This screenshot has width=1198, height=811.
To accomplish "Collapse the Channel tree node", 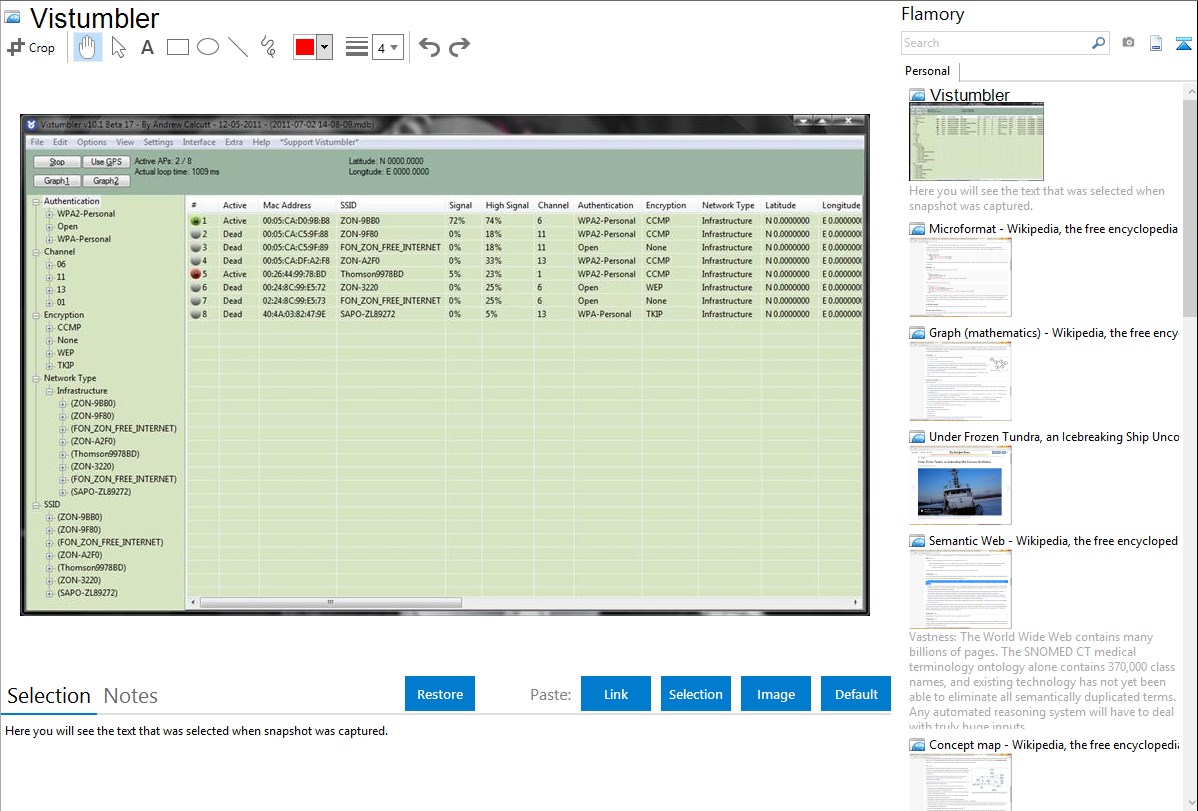I will (36, 251).
